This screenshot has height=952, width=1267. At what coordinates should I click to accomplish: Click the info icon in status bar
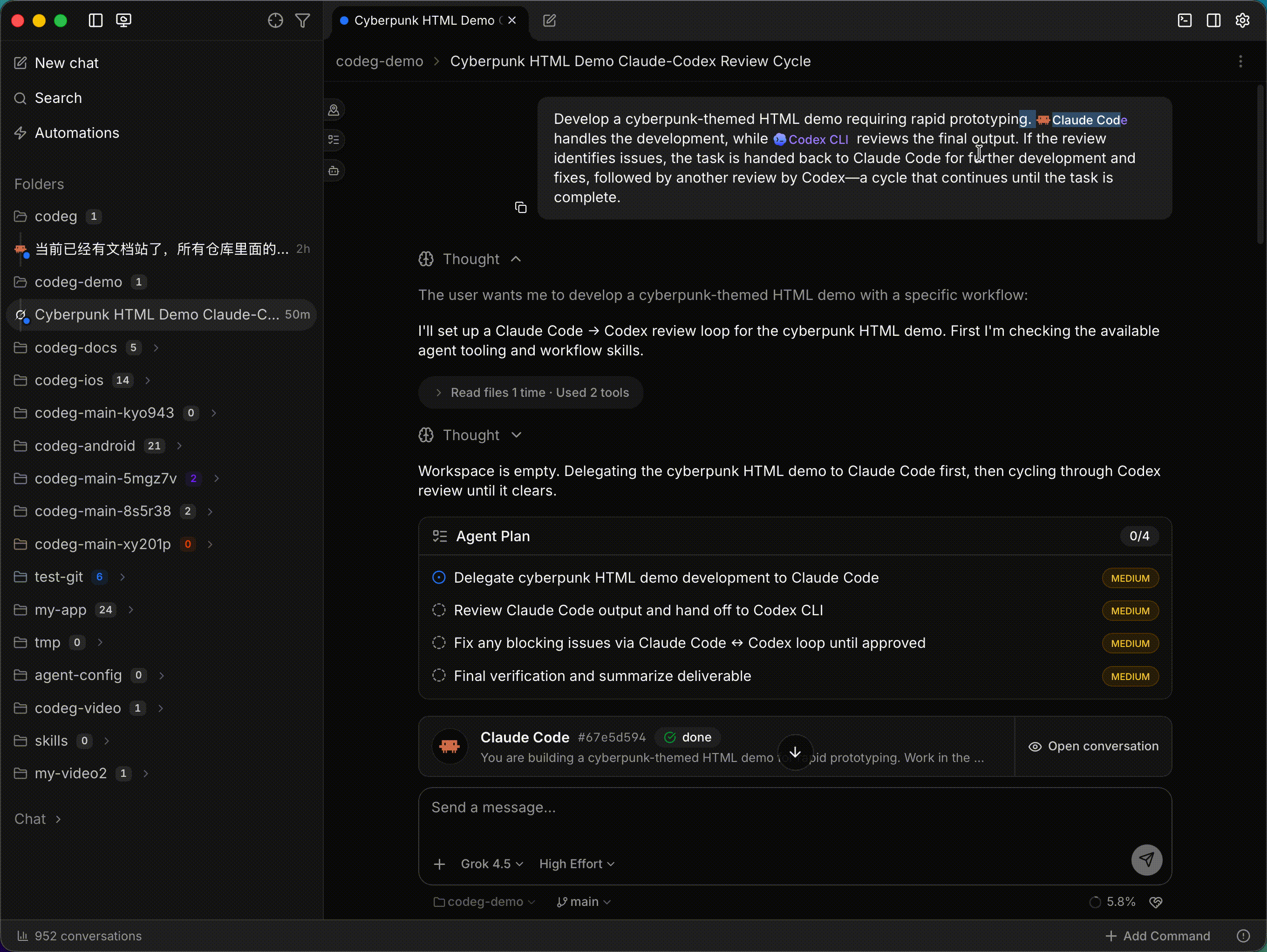coord(1244,936)
